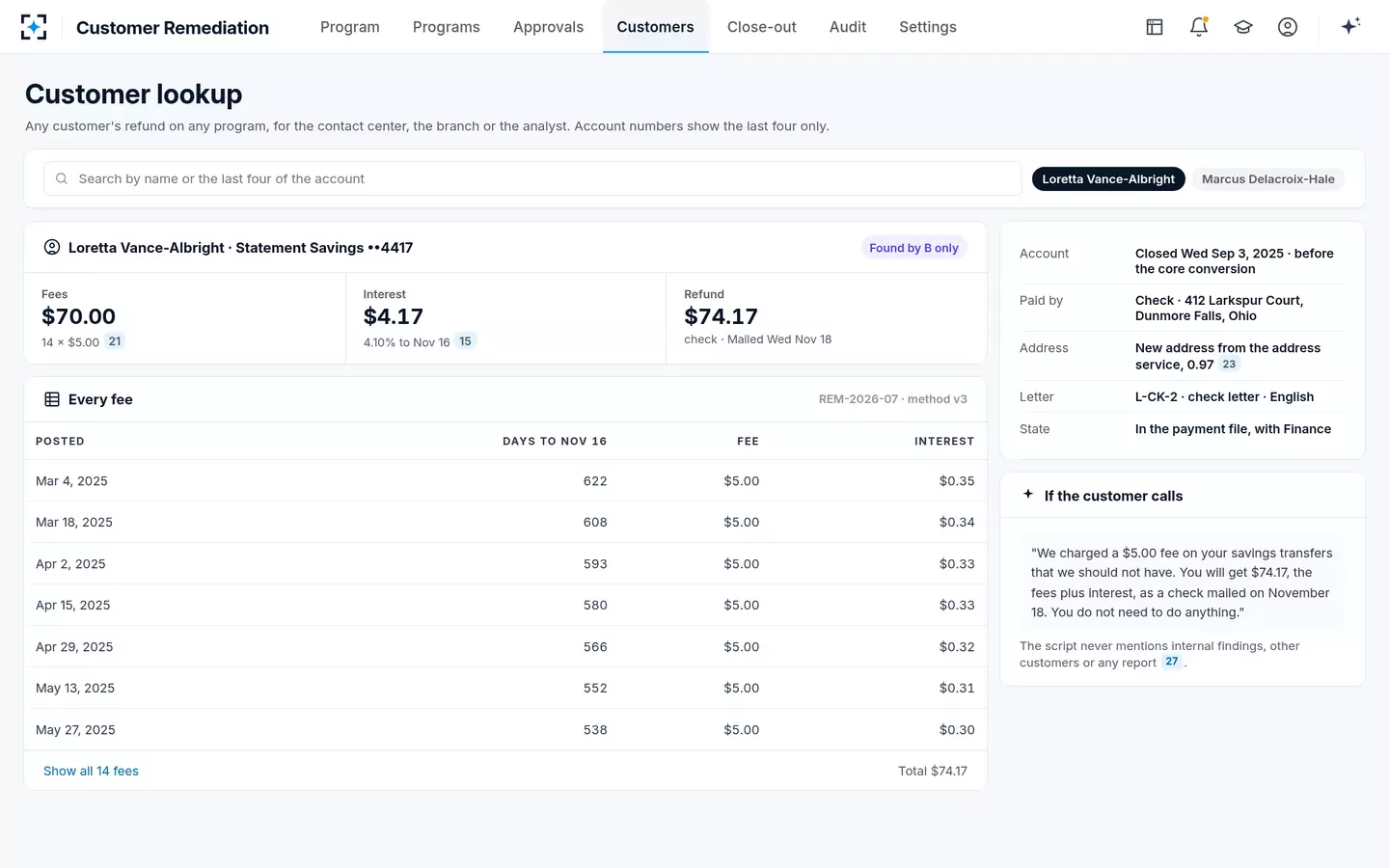Open reference badge 23 in Address row
This screenshot has height=868, width=1389.
1229,365
